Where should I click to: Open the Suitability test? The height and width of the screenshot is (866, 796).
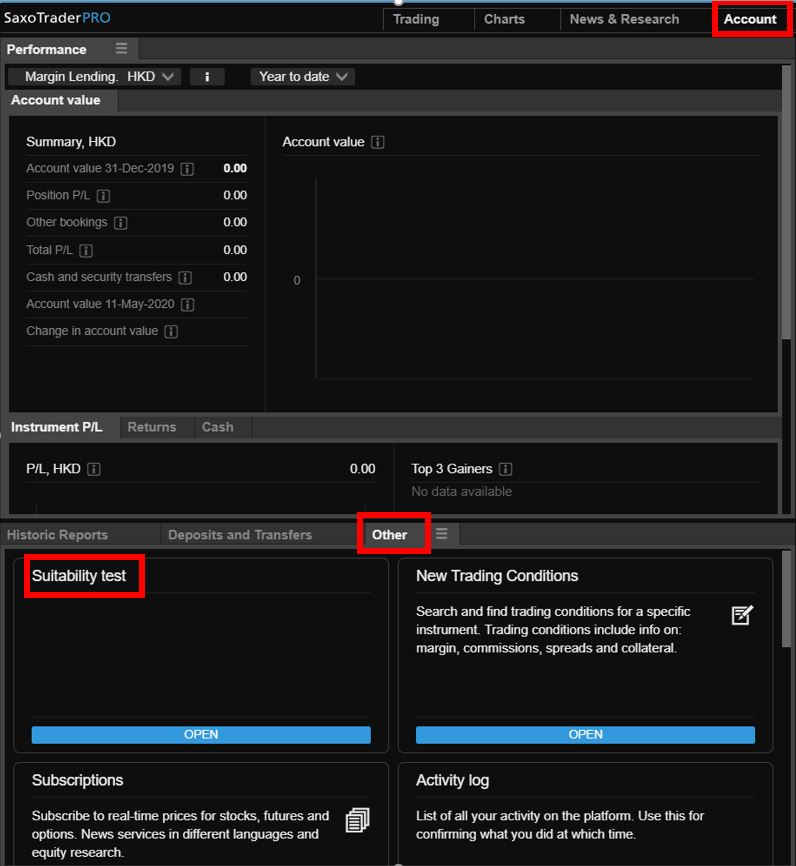201,735
